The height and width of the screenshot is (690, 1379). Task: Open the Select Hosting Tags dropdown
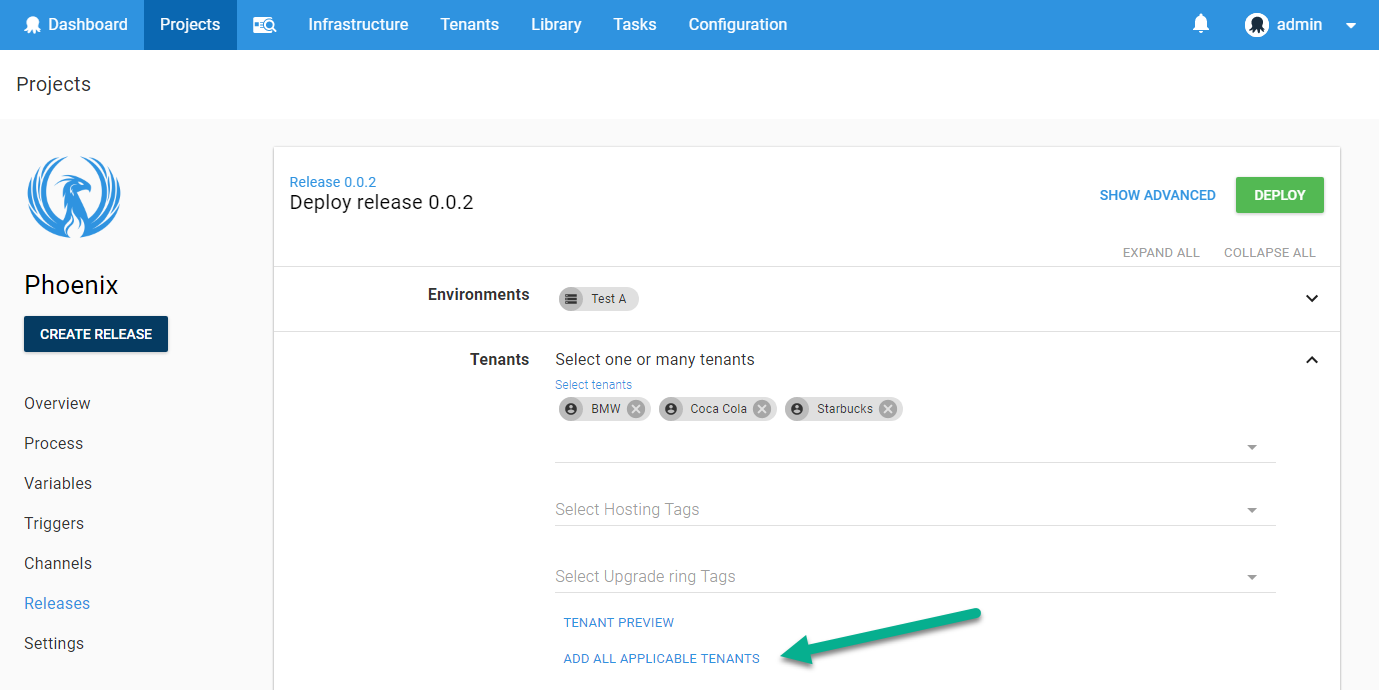1251,509
